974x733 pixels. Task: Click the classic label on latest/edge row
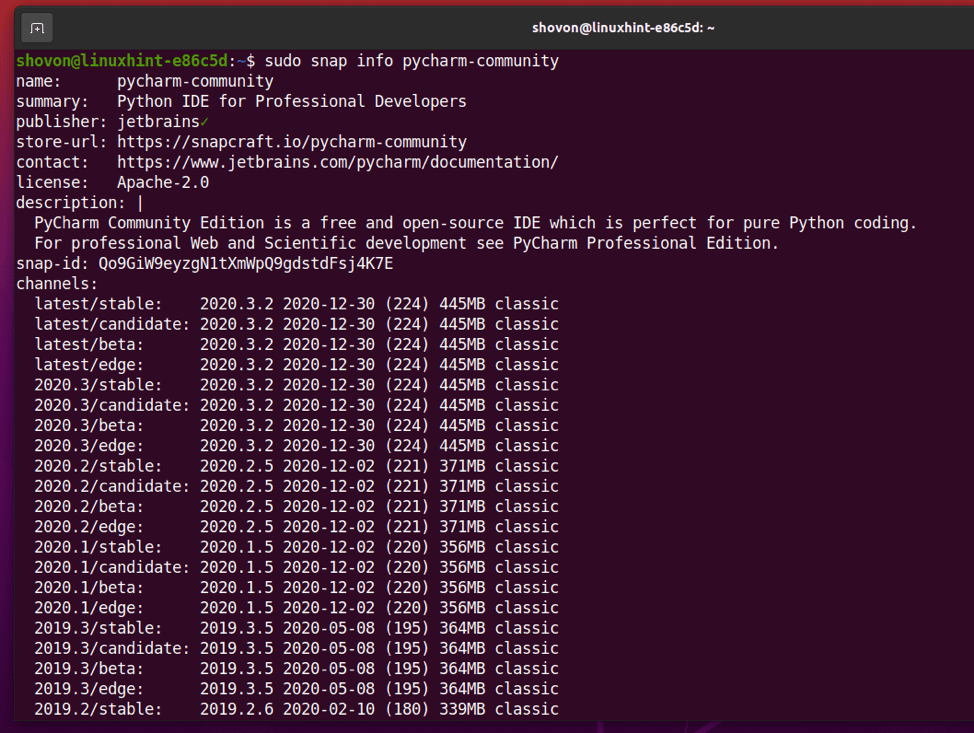point(527,364)
